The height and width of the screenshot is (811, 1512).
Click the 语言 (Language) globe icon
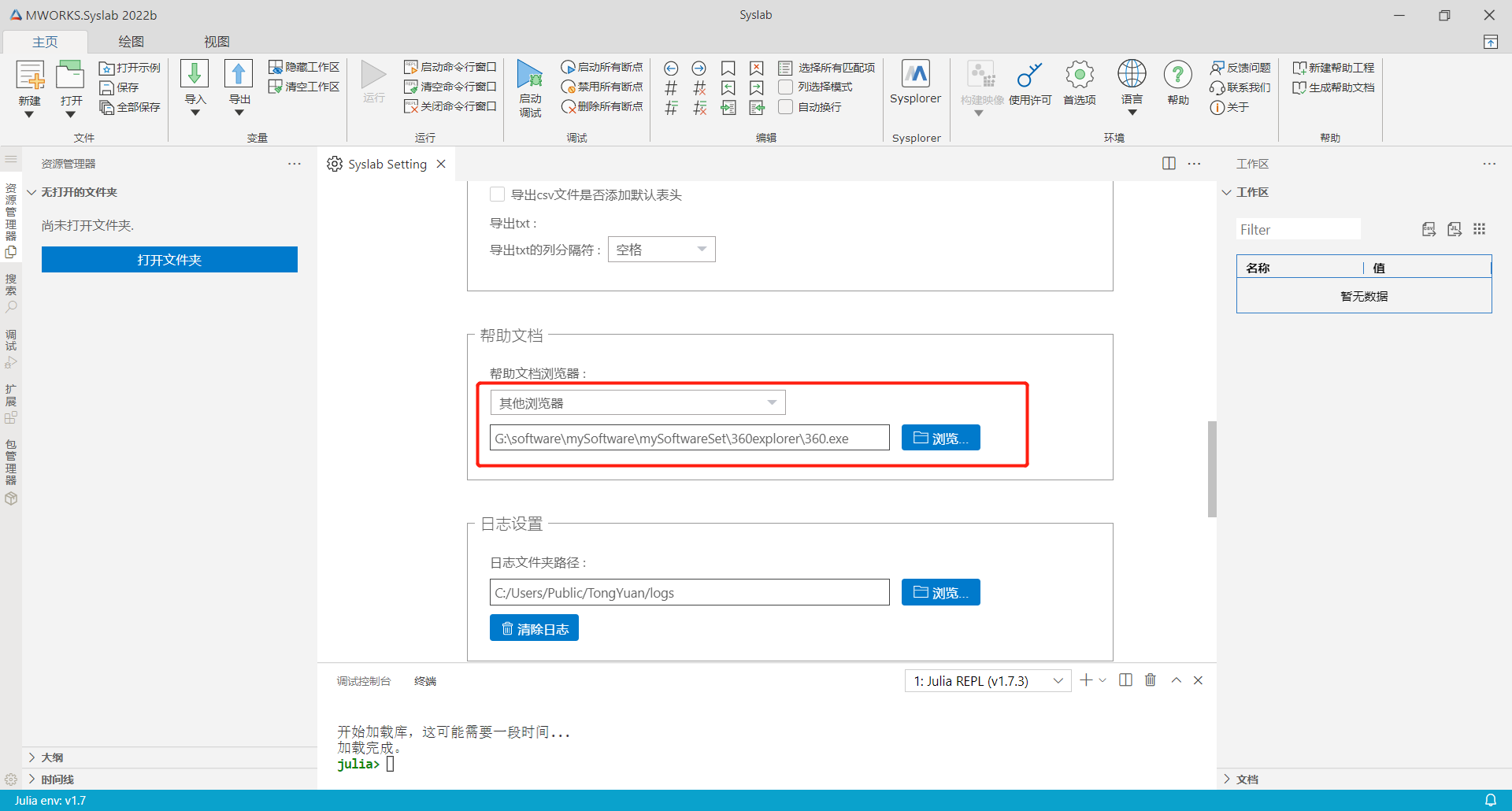pyautogui.click(x=1132, y=74)
